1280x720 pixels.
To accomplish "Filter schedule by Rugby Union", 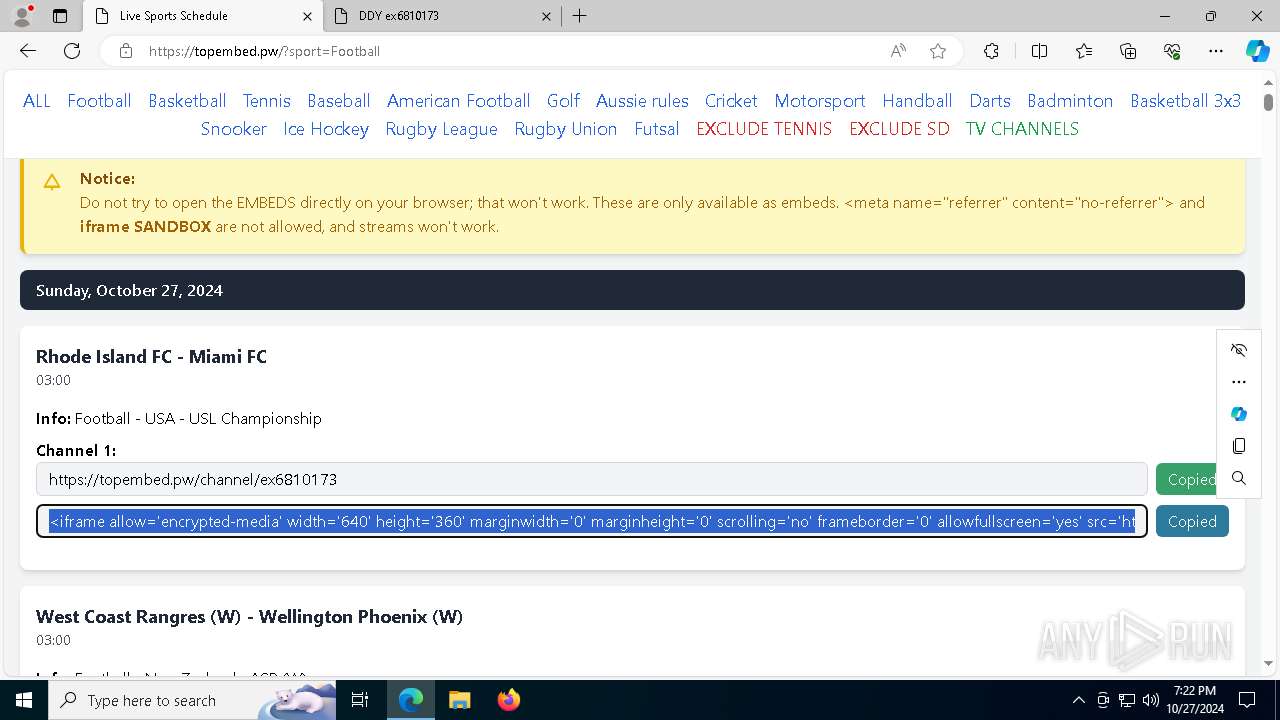I will point(566,129).
